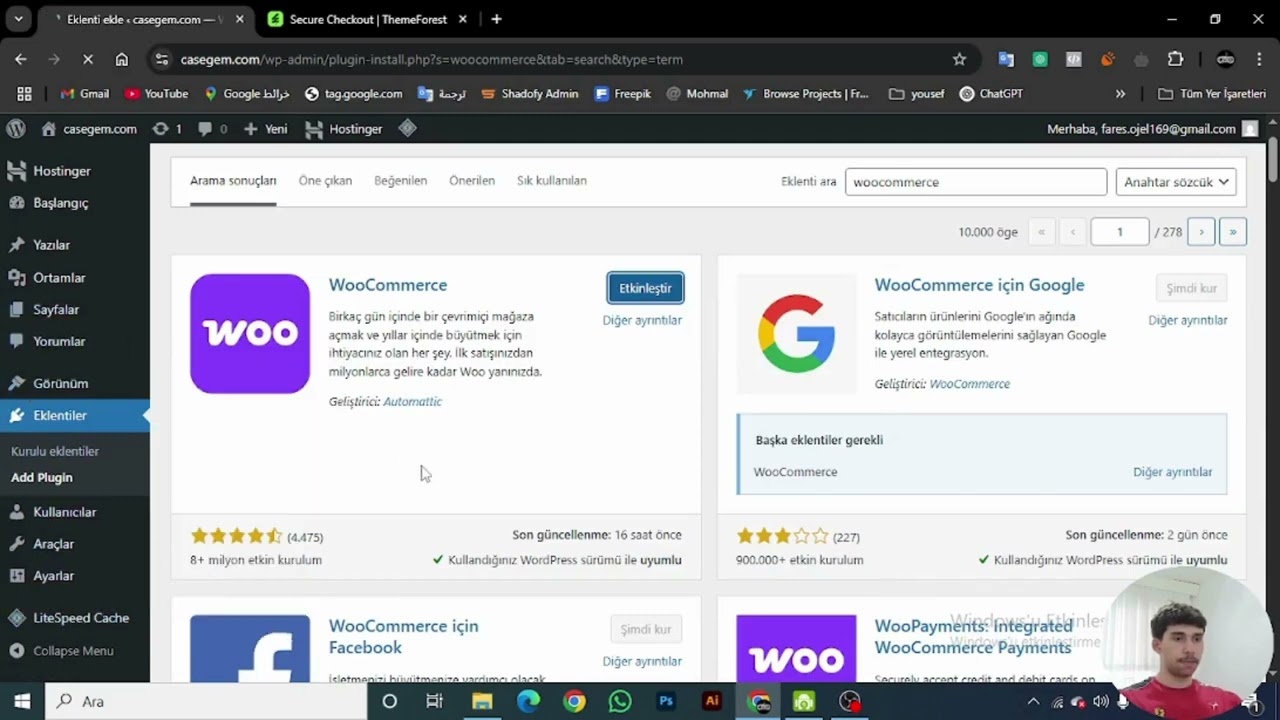Bookmark this page with star icon

[x=959, y=59]
